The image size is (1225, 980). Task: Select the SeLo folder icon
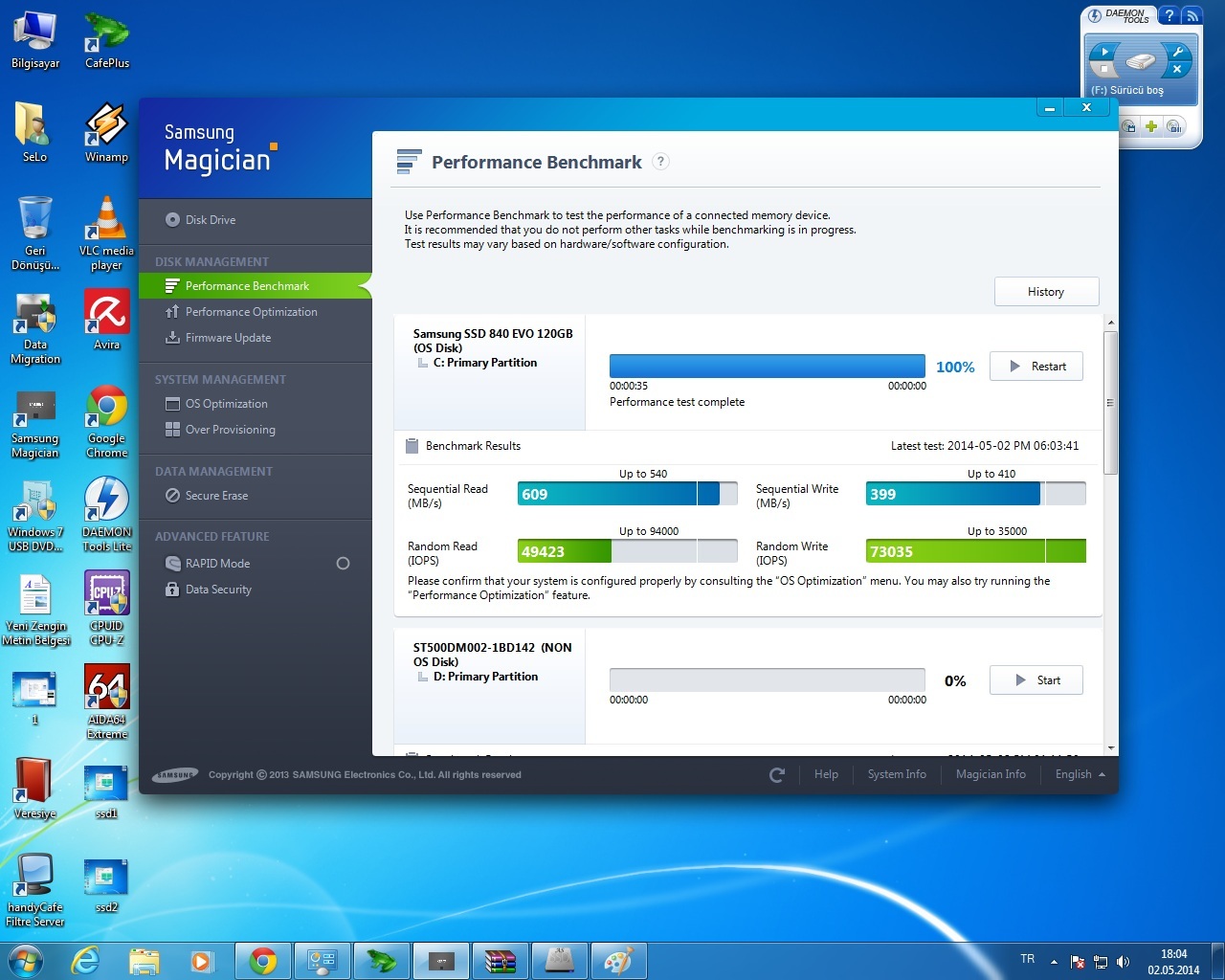pos(34,132)
